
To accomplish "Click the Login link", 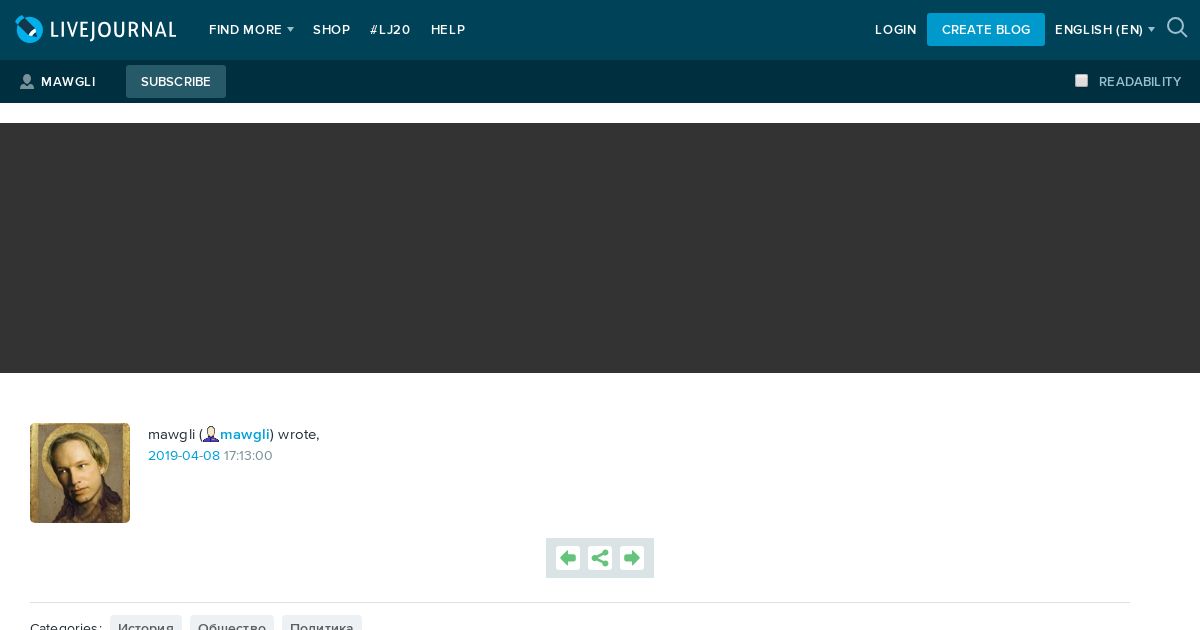I will (x=896, y=30).
